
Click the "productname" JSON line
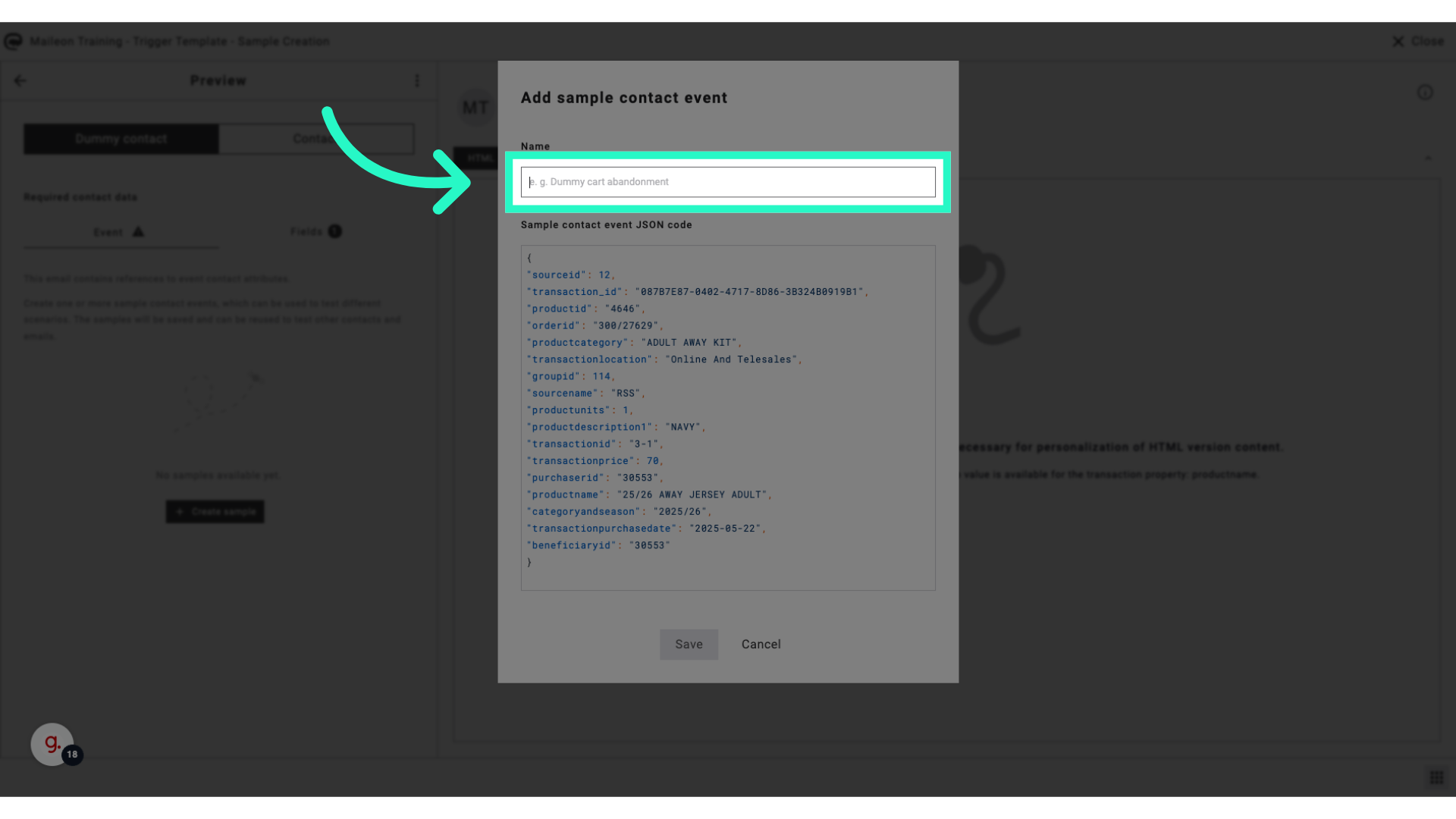(x=649, y=494)
